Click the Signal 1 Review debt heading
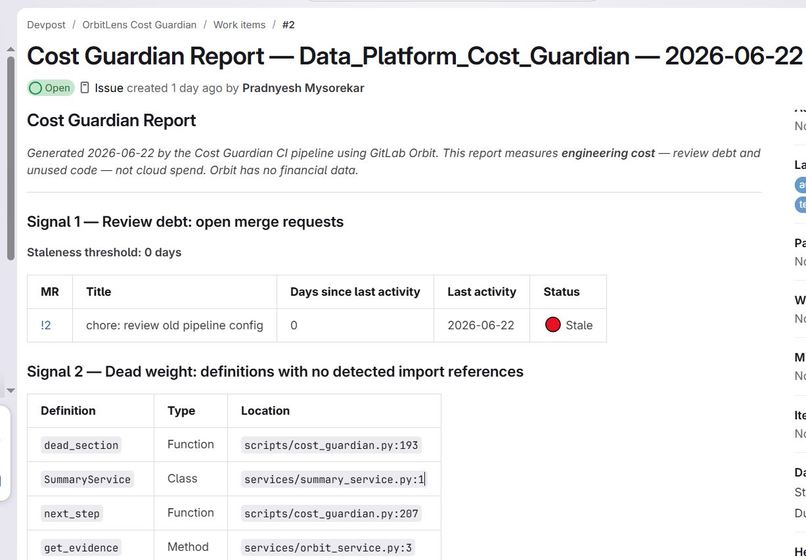The width and height of the screenshot is (806, 560). coord(185,222)
